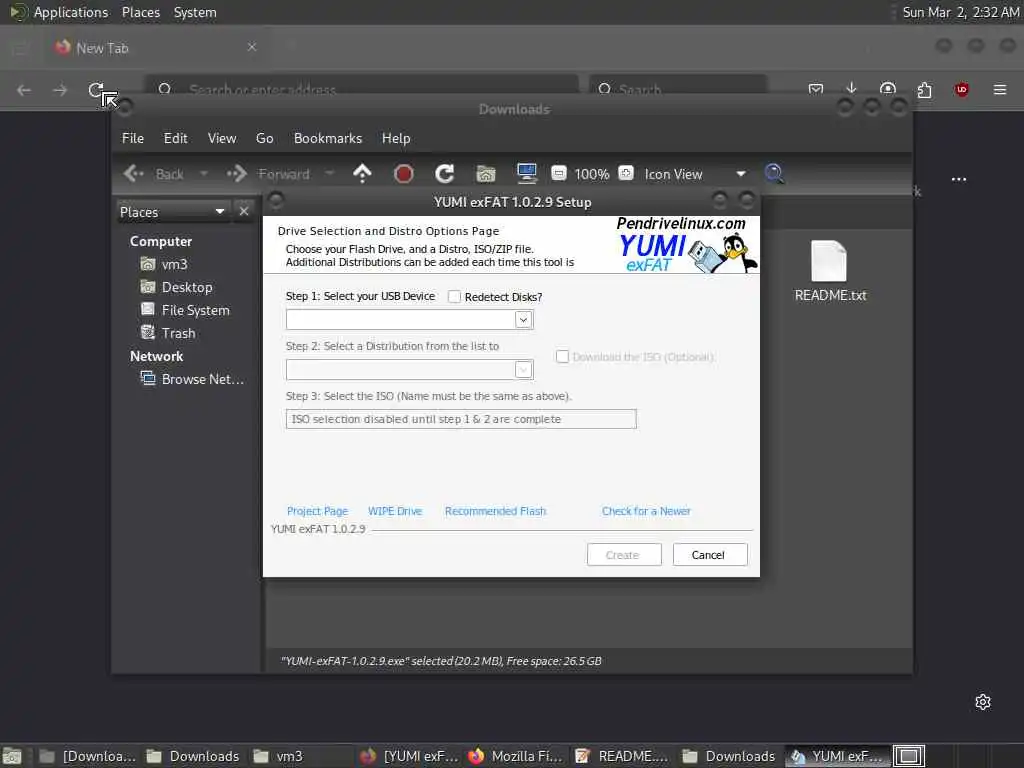Image resolution: width=1024 pixels, height=768 pixels.
Task: Reset zoom via the 100% label
Action: [x=592, y=174]
